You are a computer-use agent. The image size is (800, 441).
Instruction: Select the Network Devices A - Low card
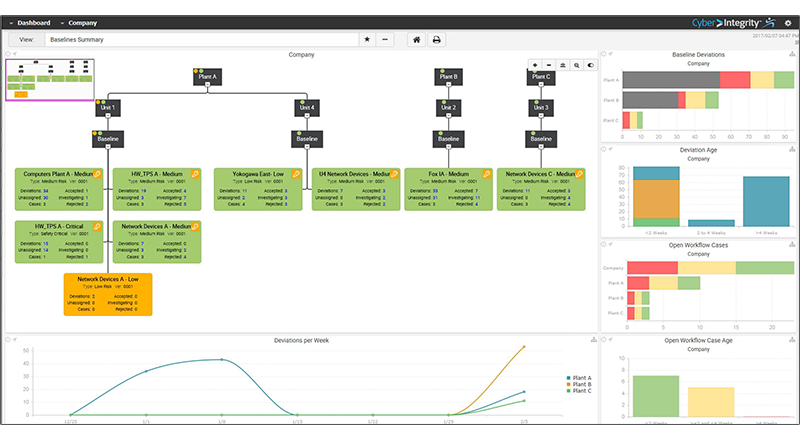108,294
